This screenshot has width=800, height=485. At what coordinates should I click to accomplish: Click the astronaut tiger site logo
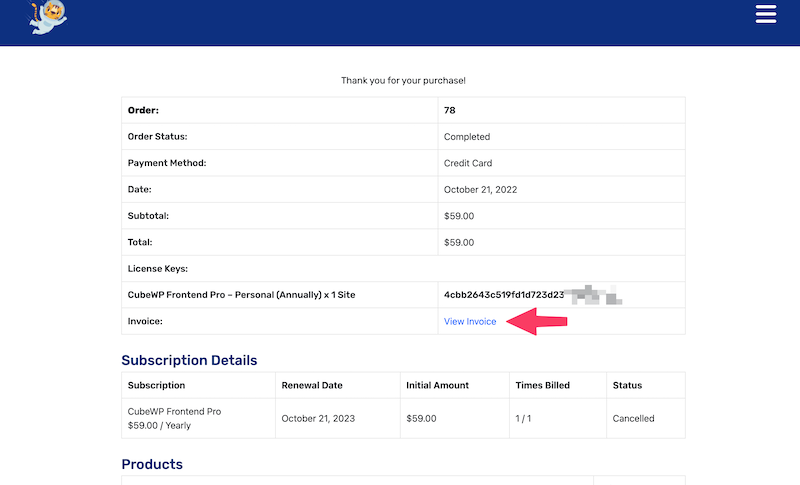coord(47,17)
